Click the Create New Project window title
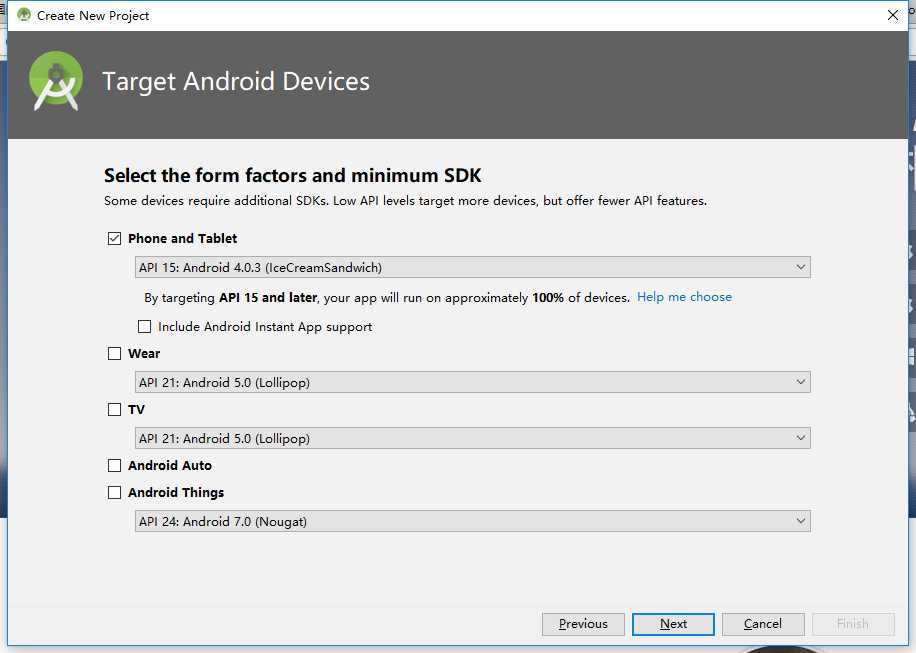This screenshot has height=653, width=916. 93,16
